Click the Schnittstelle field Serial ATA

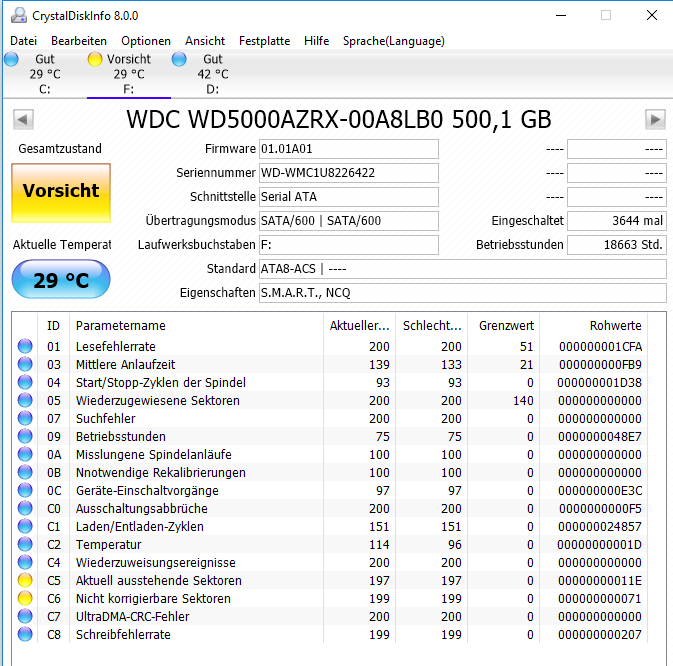coord(349,197)
